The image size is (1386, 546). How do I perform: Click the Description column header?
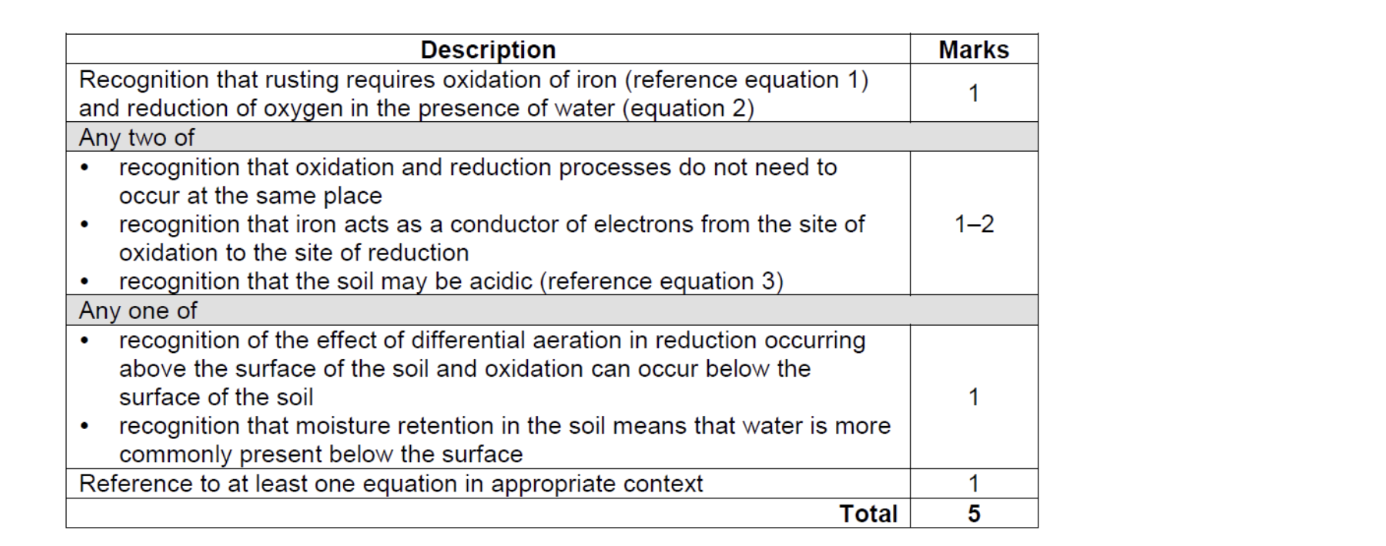(x=487, y=50)
